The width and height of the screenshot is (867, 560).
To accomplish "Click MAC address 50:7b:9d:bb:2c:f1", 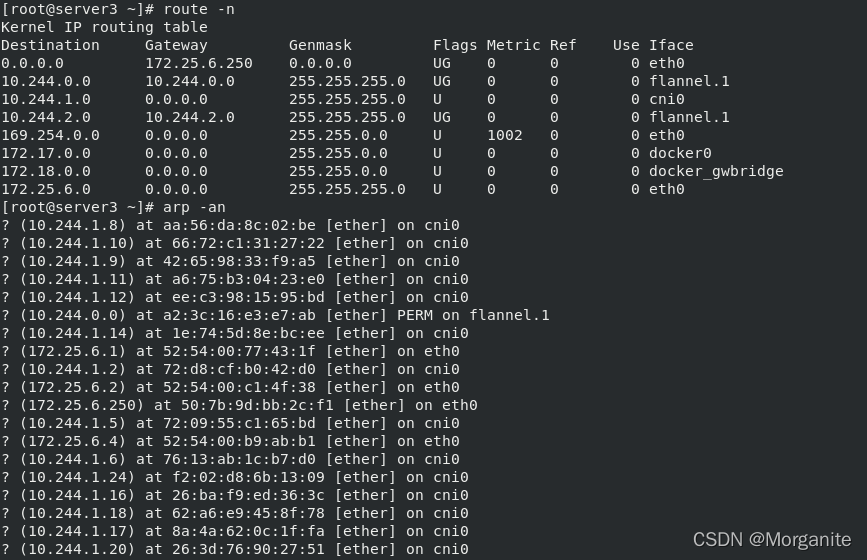I will 257,405.
